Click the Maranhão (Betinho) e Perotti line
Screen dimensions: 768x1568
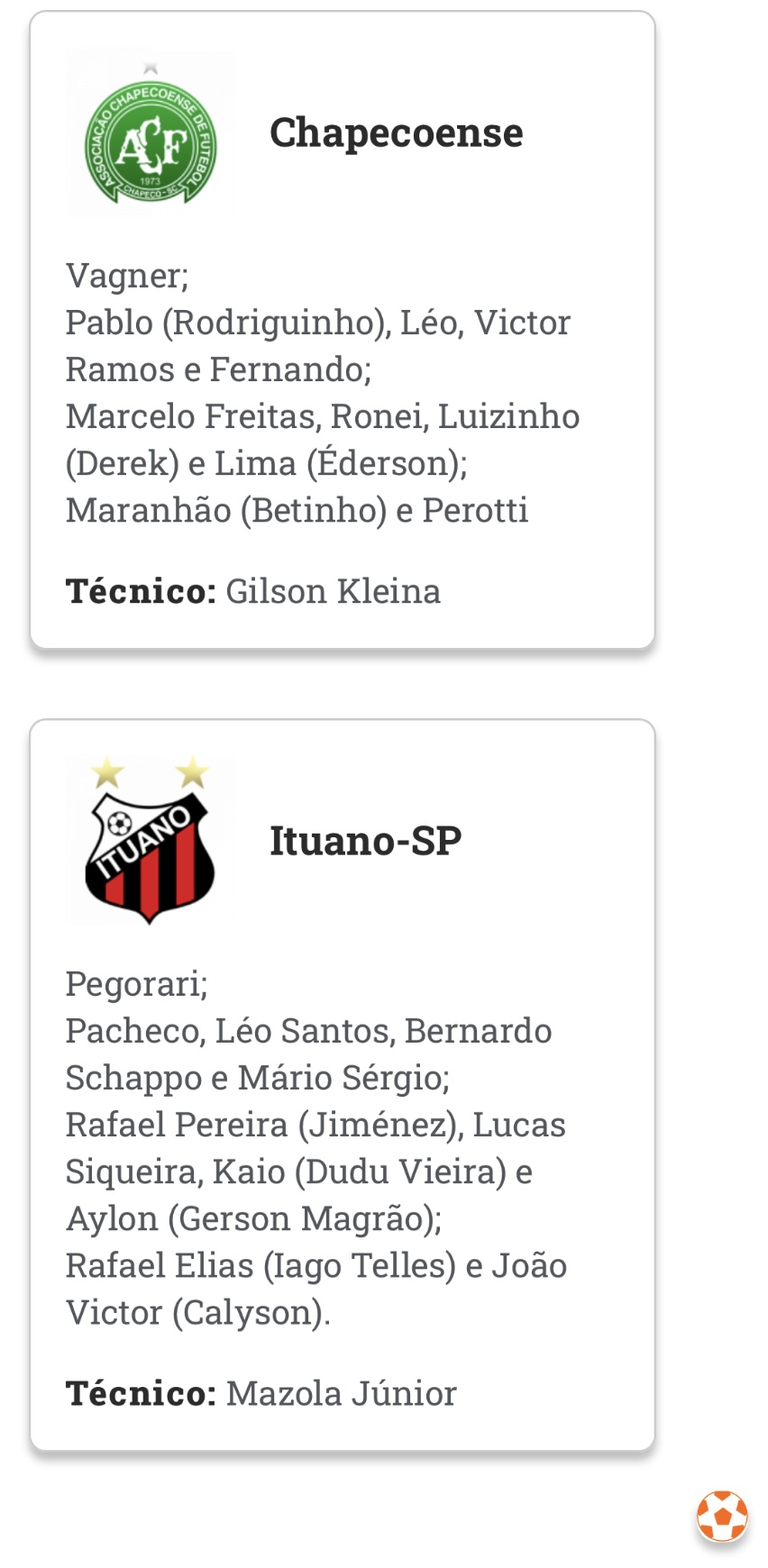tap(297, 511)
